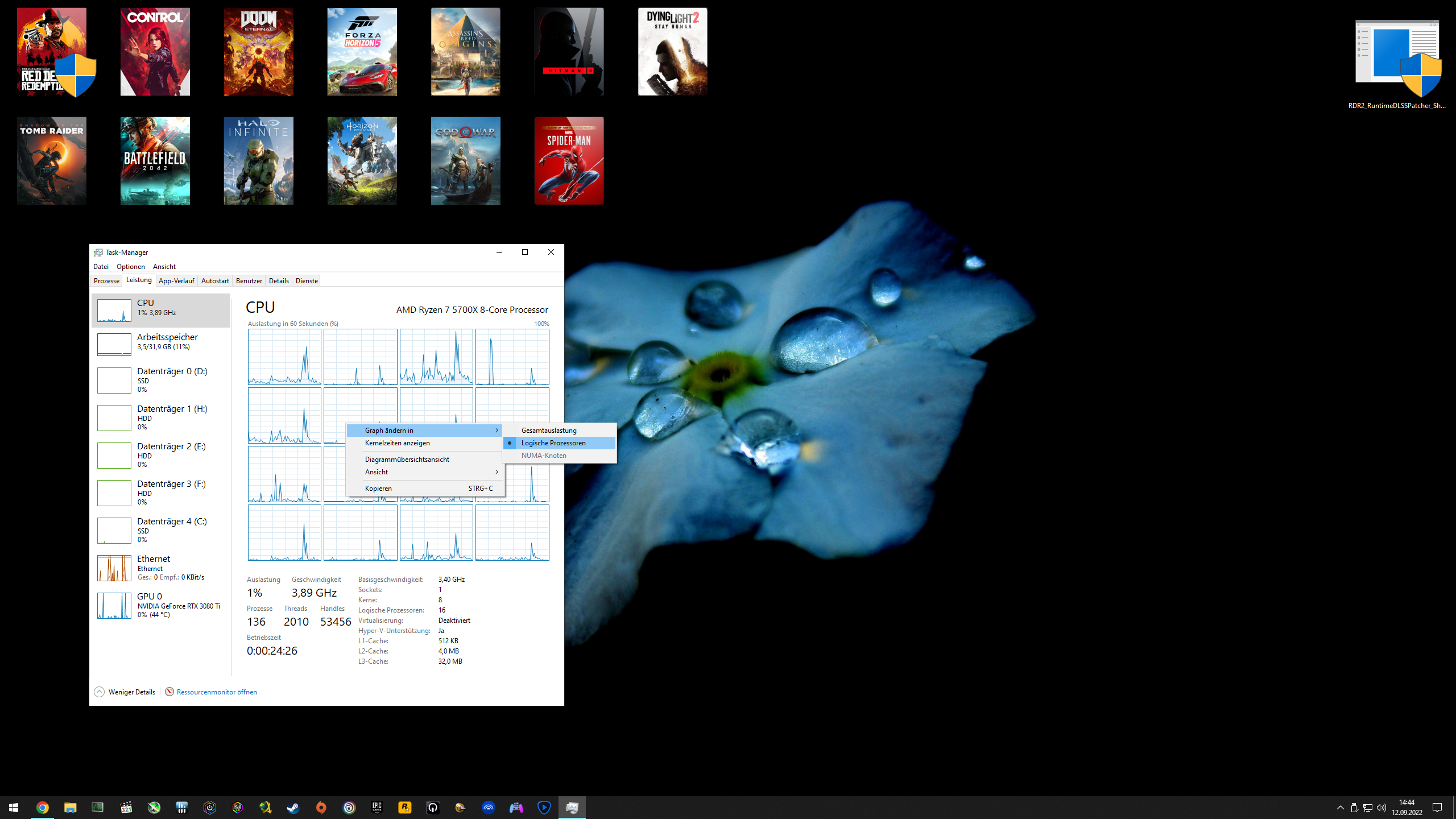Switch to the Details tab

(x=279, y=281)
